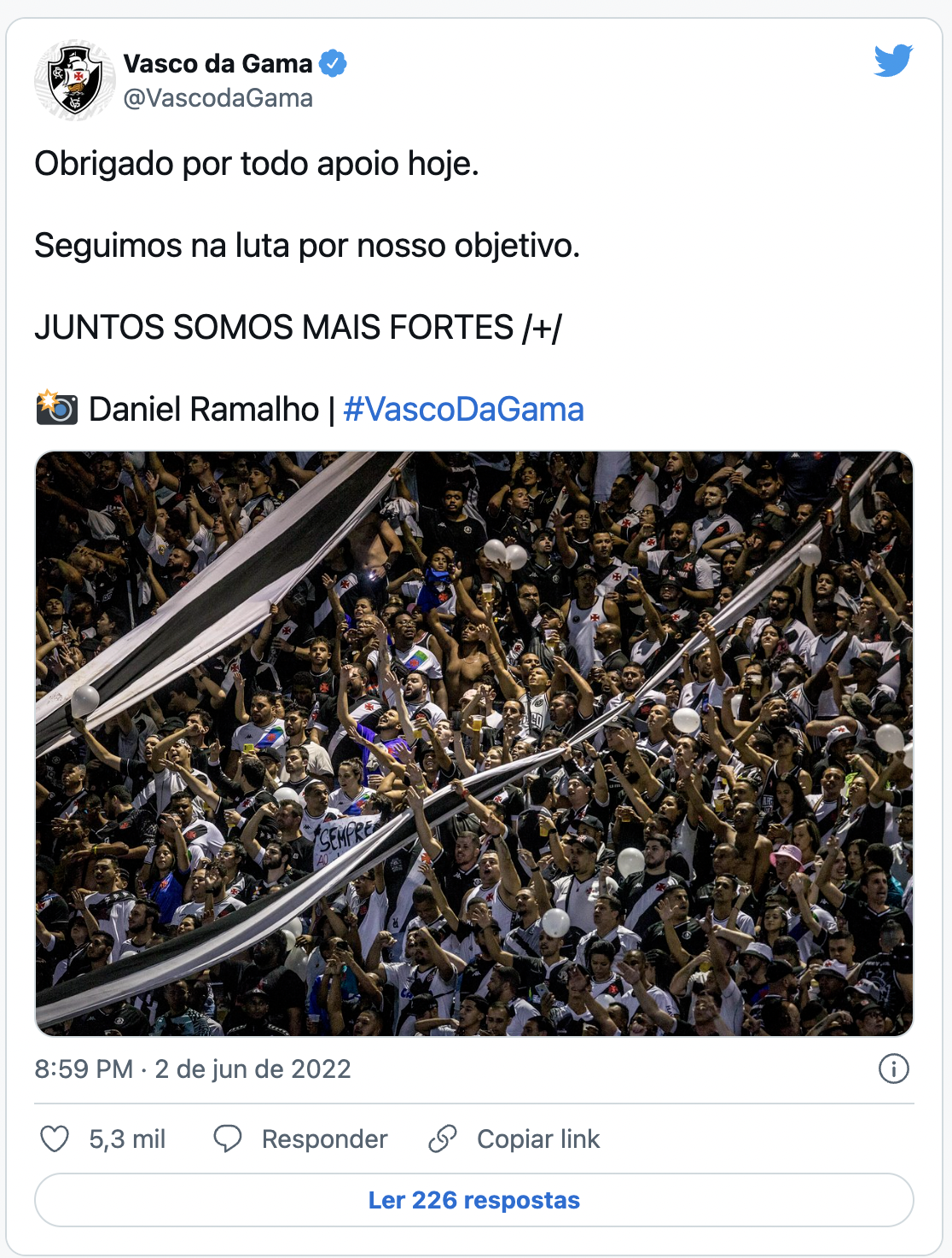Click the "Seguimos na luta" tweet line
952x1258 pixels.
click(307, 245)
